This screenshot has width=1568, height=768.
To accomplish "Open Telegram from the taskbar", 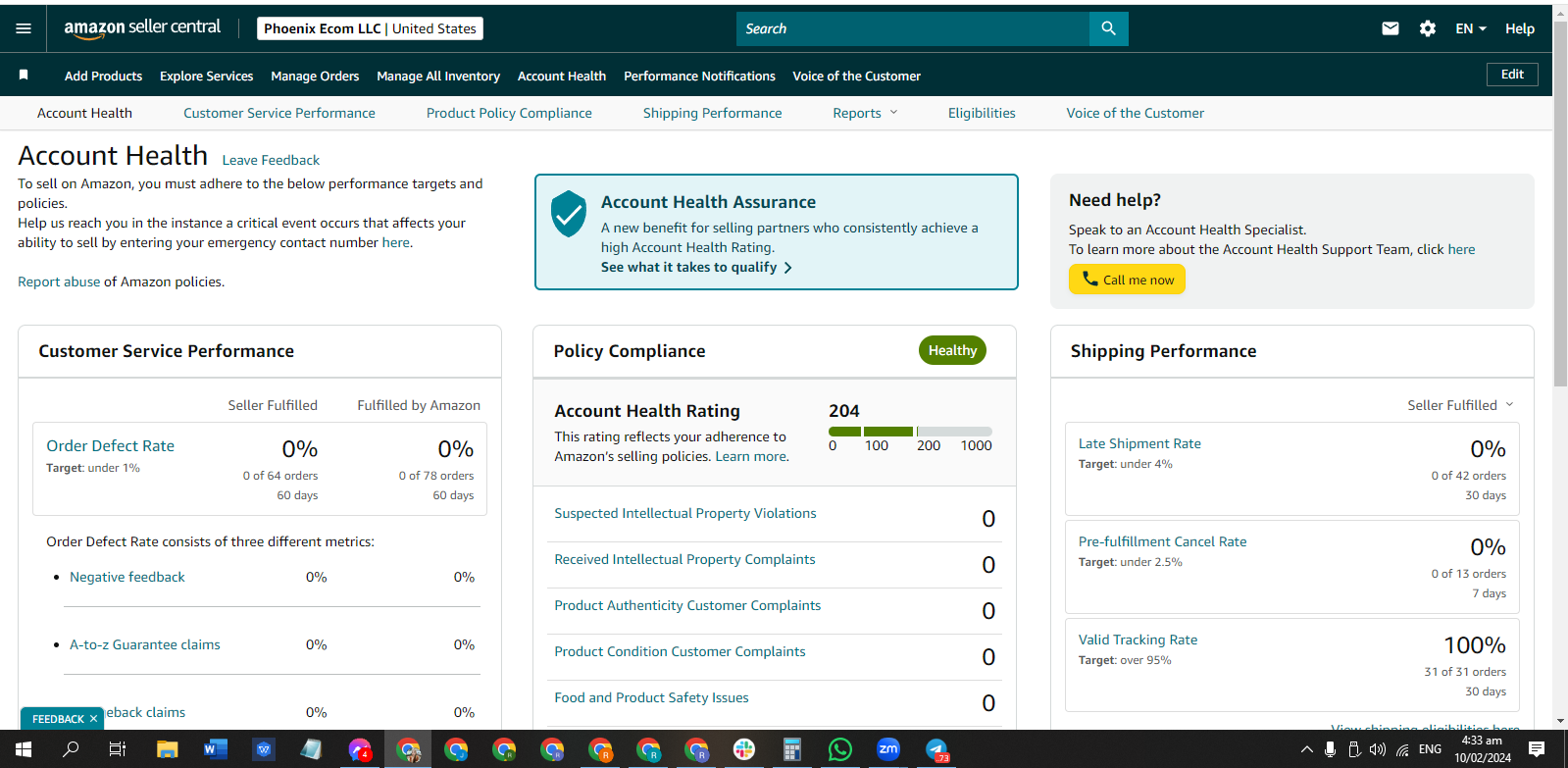I will pos(936,749).
